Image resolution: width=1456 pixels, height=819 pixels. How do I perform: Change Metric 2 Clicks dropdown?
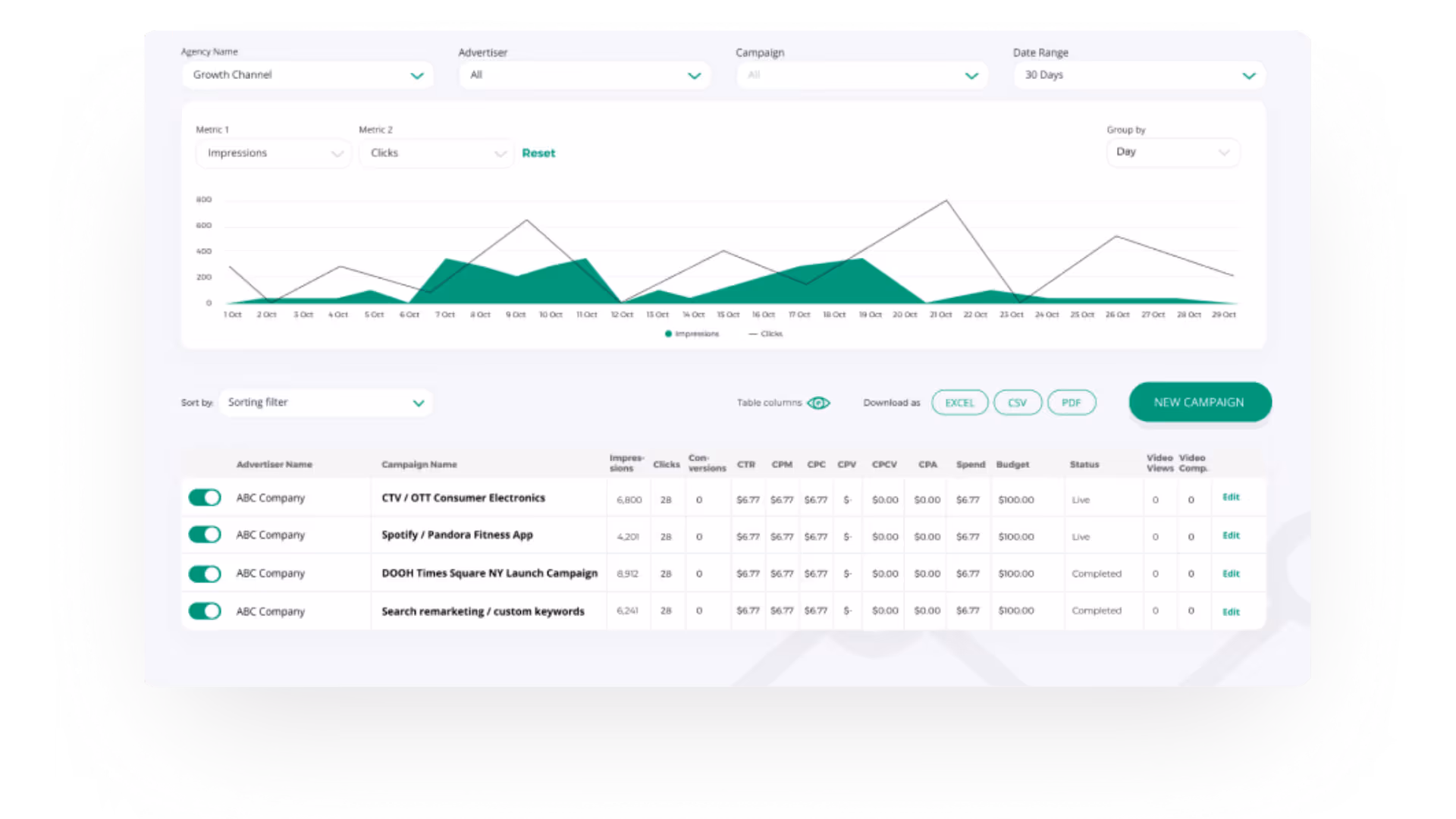point(436,153)
